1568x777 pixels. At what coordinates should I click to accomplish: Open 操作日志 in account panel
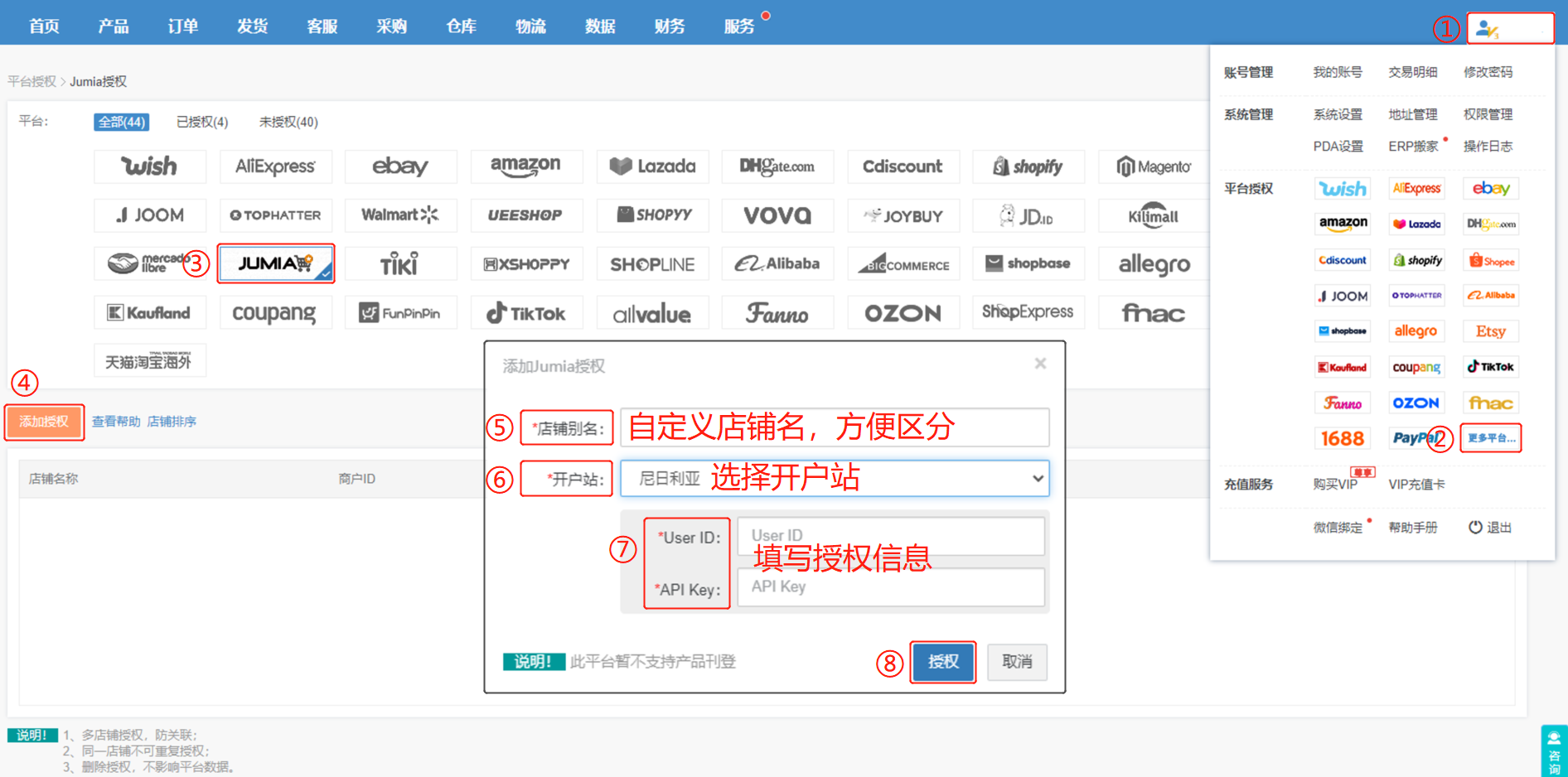1488,147
